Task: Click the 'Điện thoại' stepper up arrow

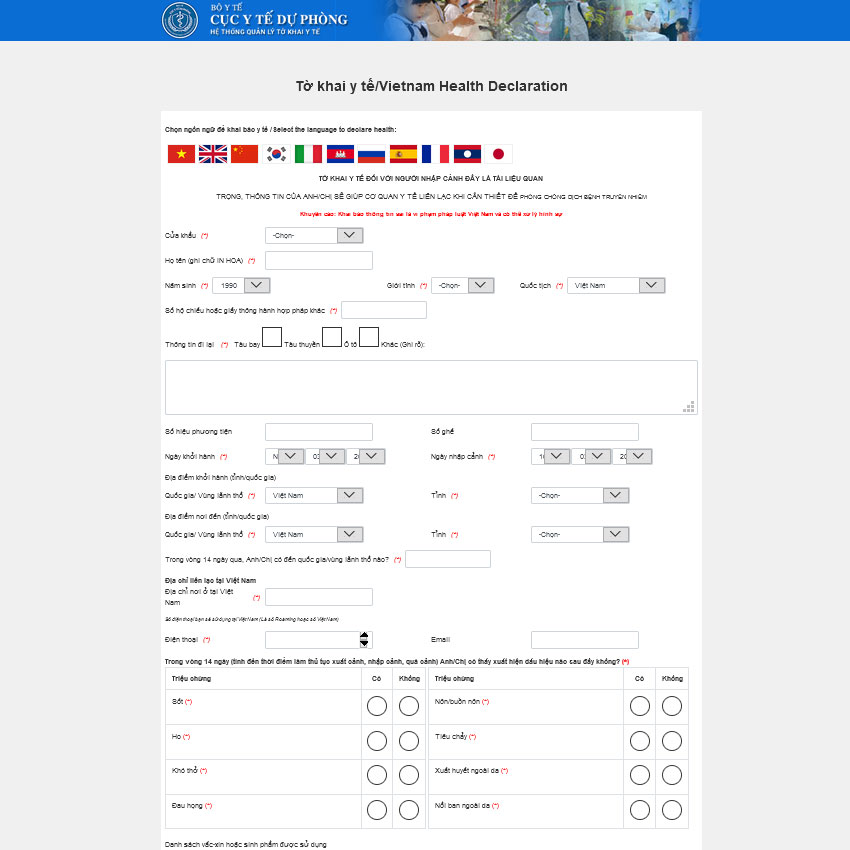Action: [365, 635]
